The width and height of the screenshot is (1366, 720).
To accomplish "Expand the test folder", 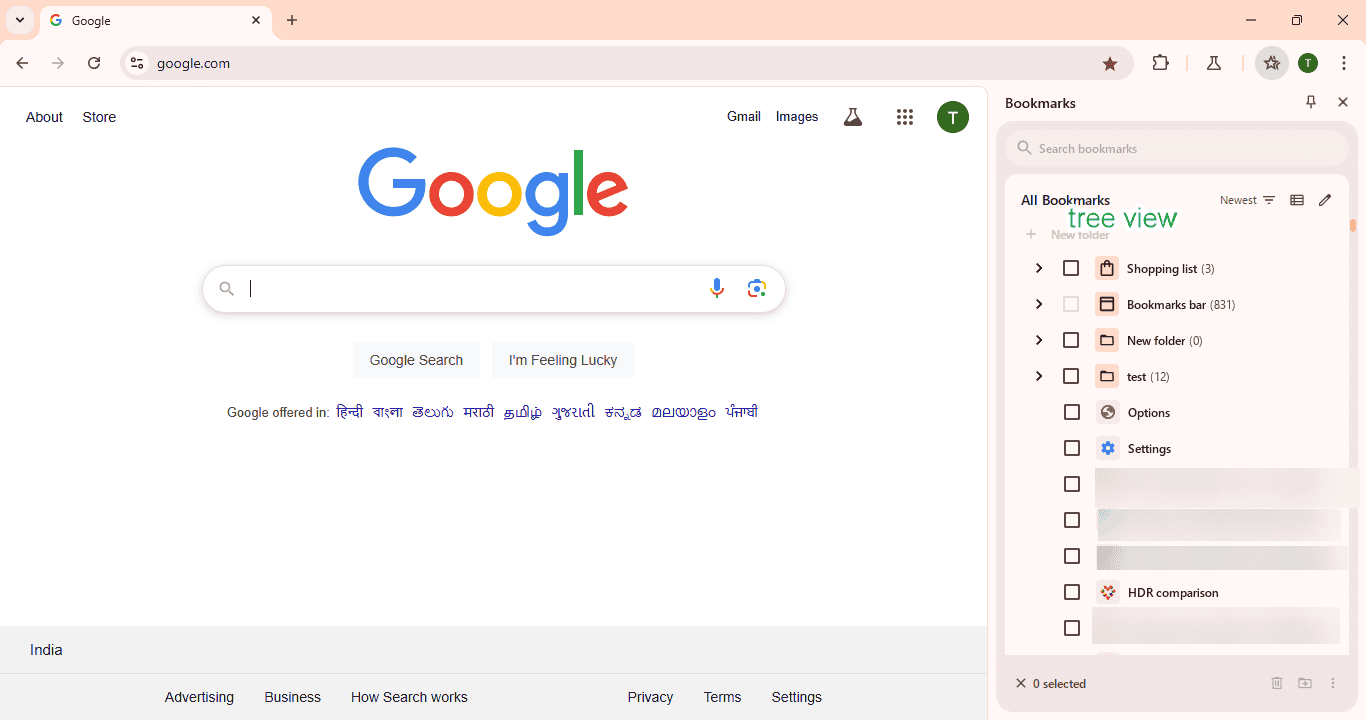I will (1039, 376).
